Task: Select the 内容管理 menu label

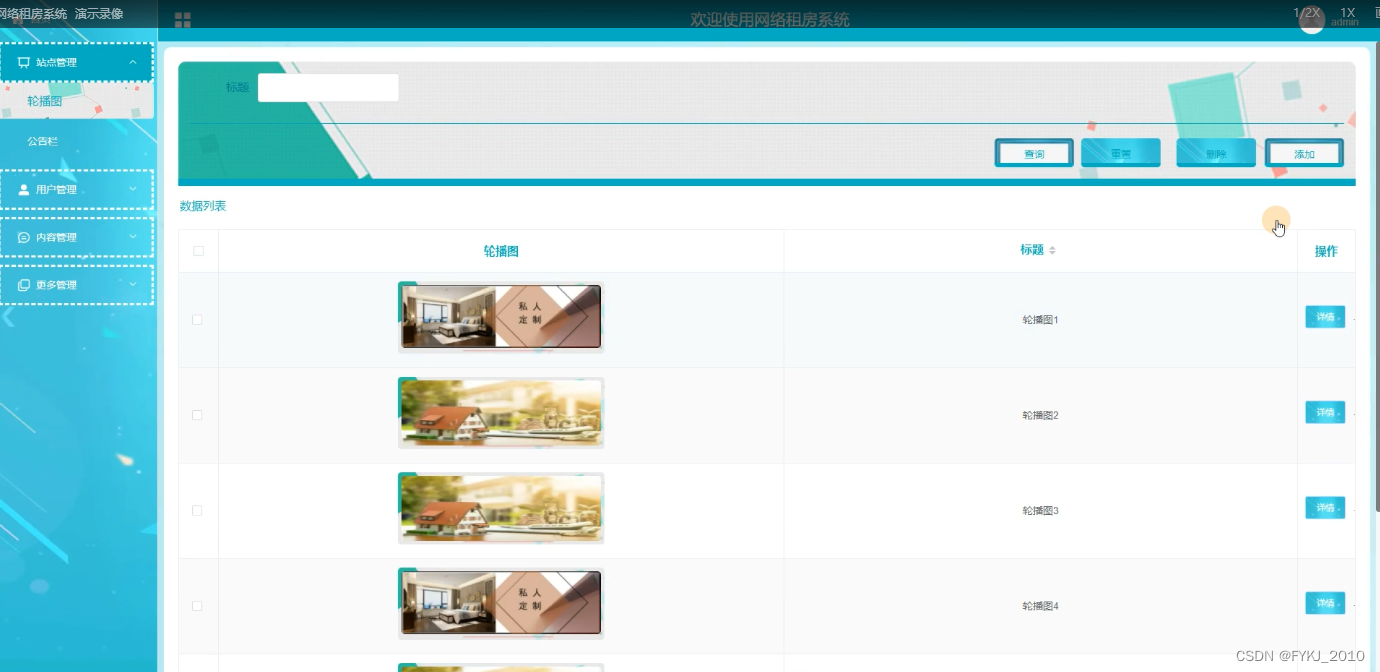Action: 56,237
